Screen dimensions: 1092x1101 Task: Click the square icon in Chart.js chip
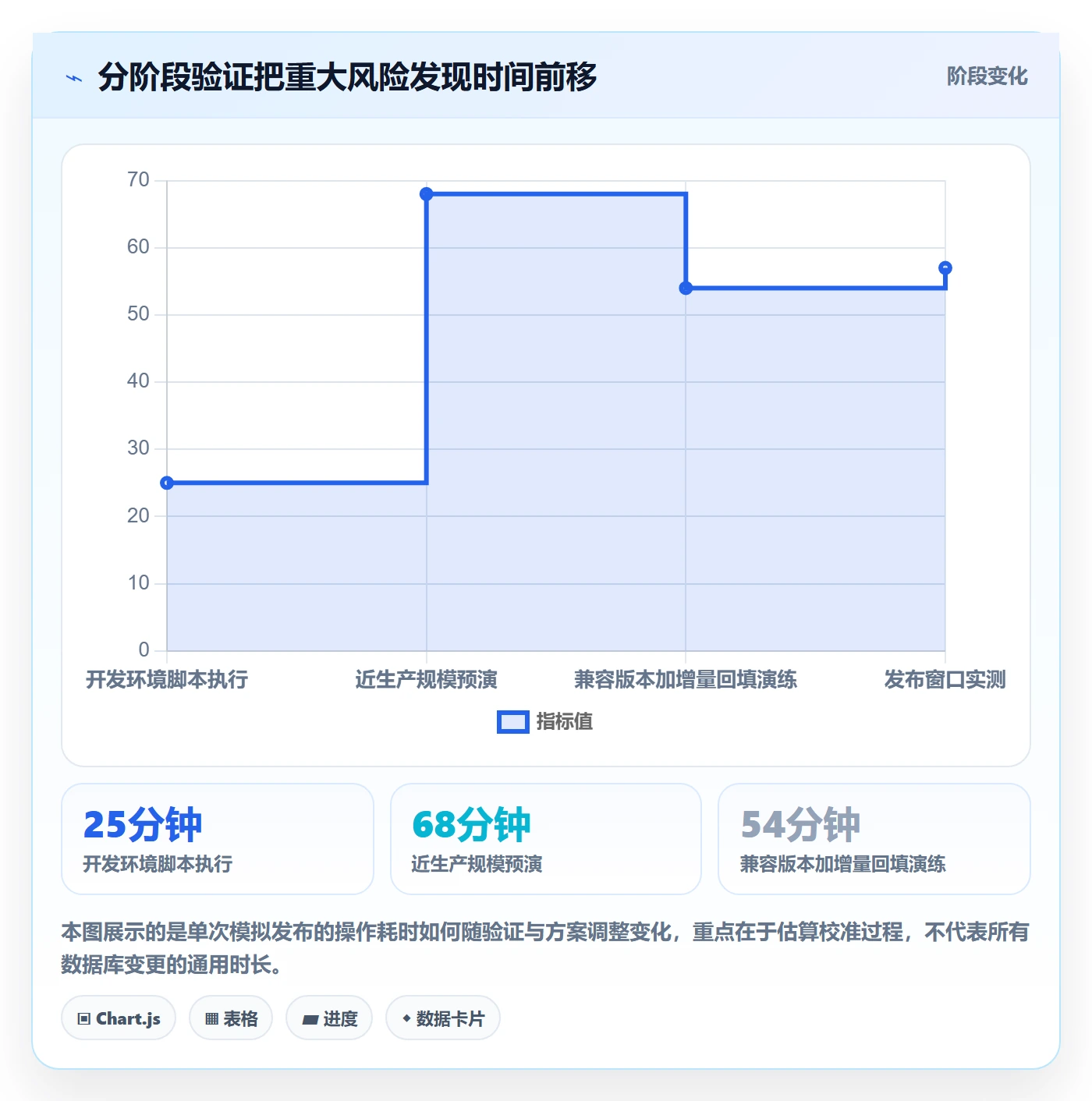tap(84, 1018)
